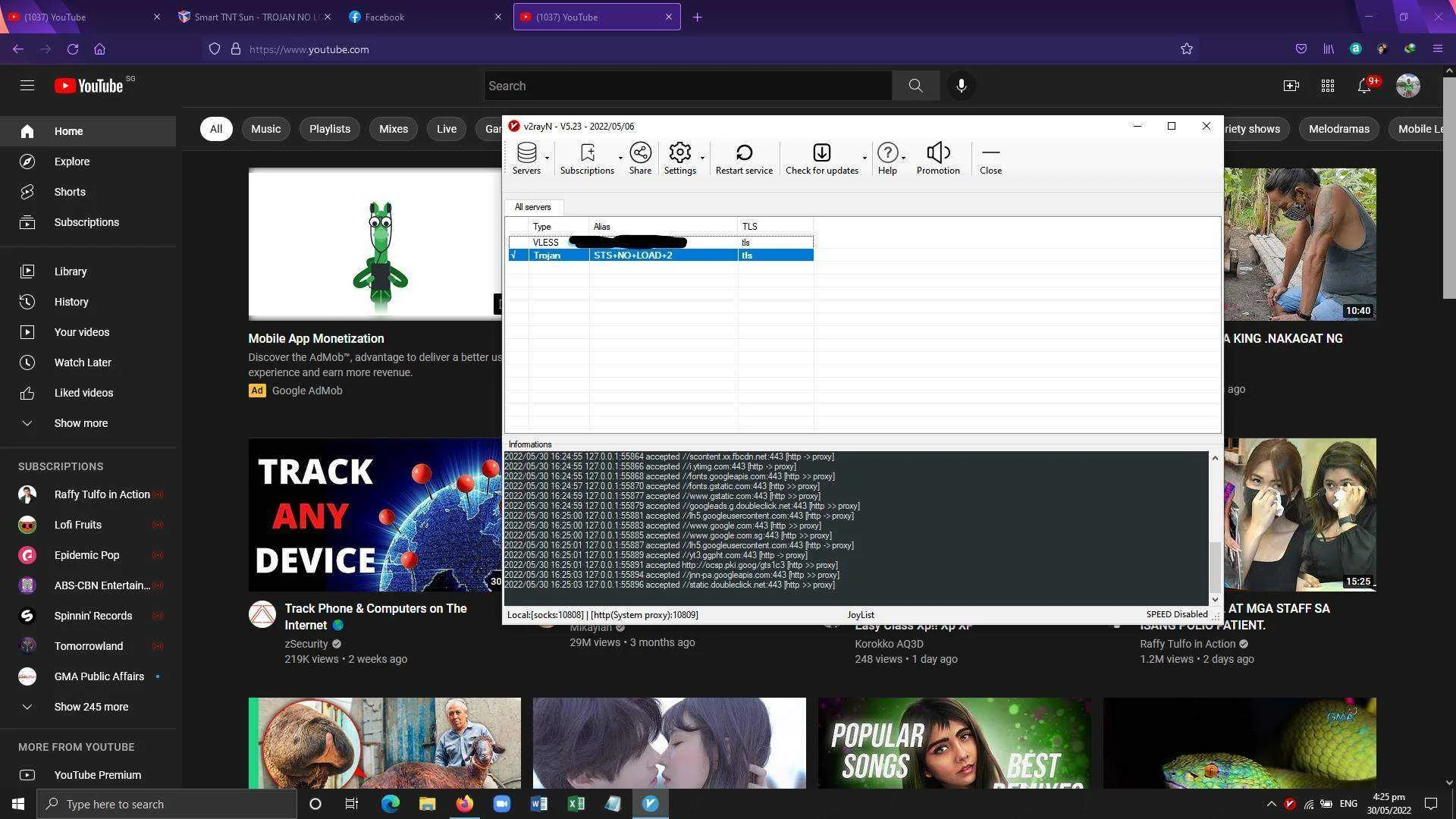This screenshot has width=1456, height=819.
Task: Click the YouTube logo
Action: pyautogui.click(x=89, y=86)
